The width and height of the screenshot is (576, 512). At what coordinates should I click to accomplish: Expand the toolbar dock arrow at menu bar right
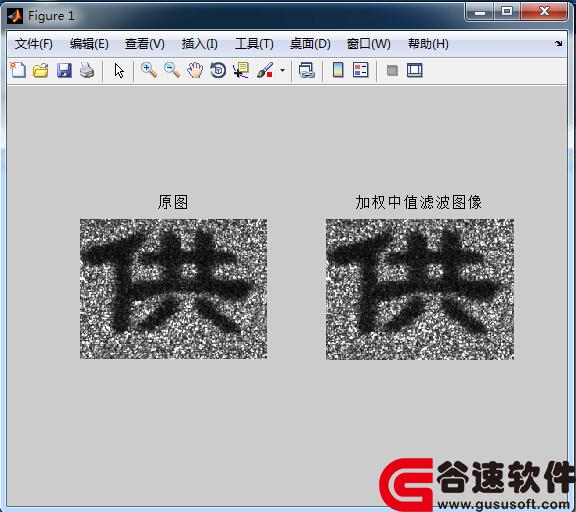click(559, 43)
